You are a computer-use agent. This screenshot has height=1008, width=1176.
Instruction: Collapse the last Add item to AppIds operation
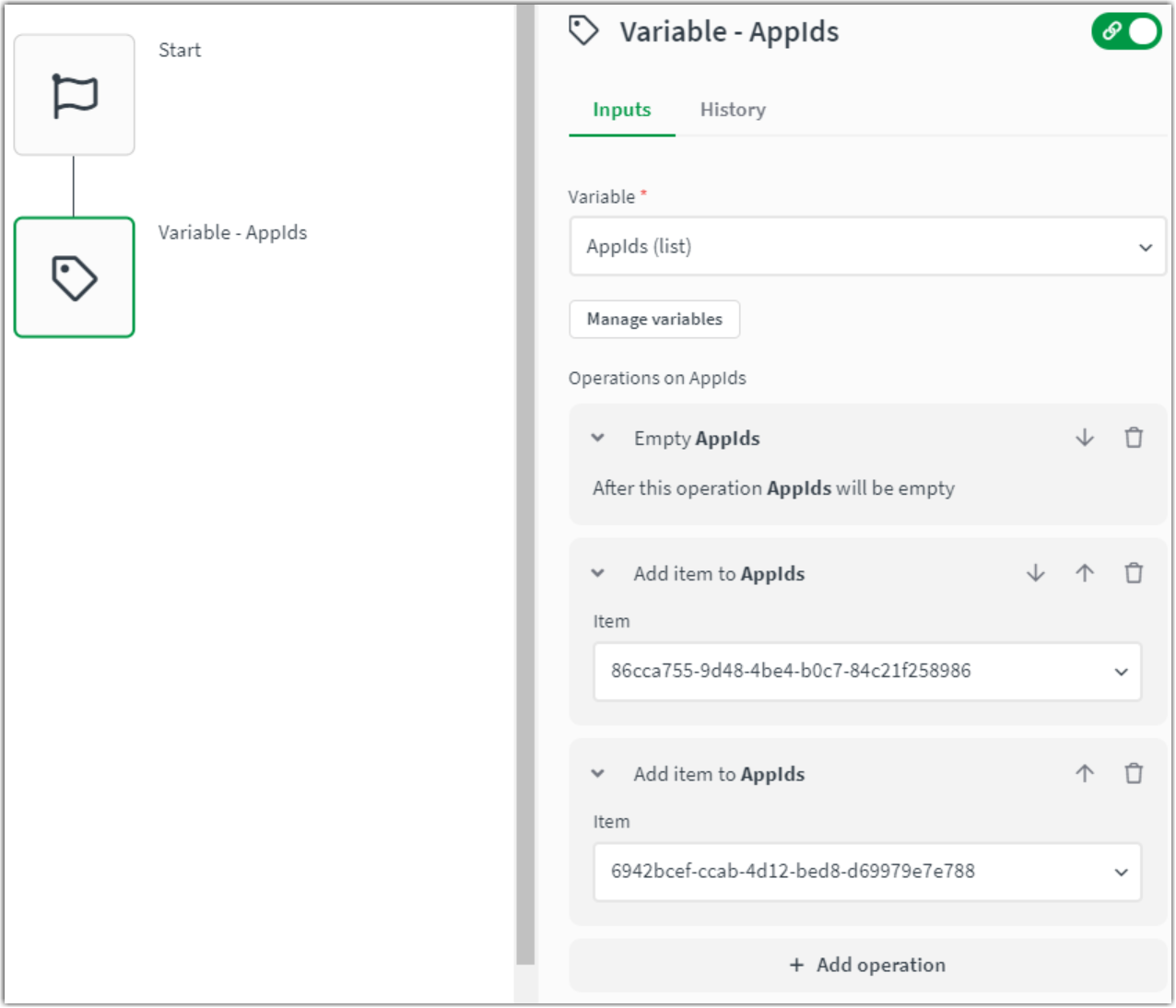click(x=598, y=774)
